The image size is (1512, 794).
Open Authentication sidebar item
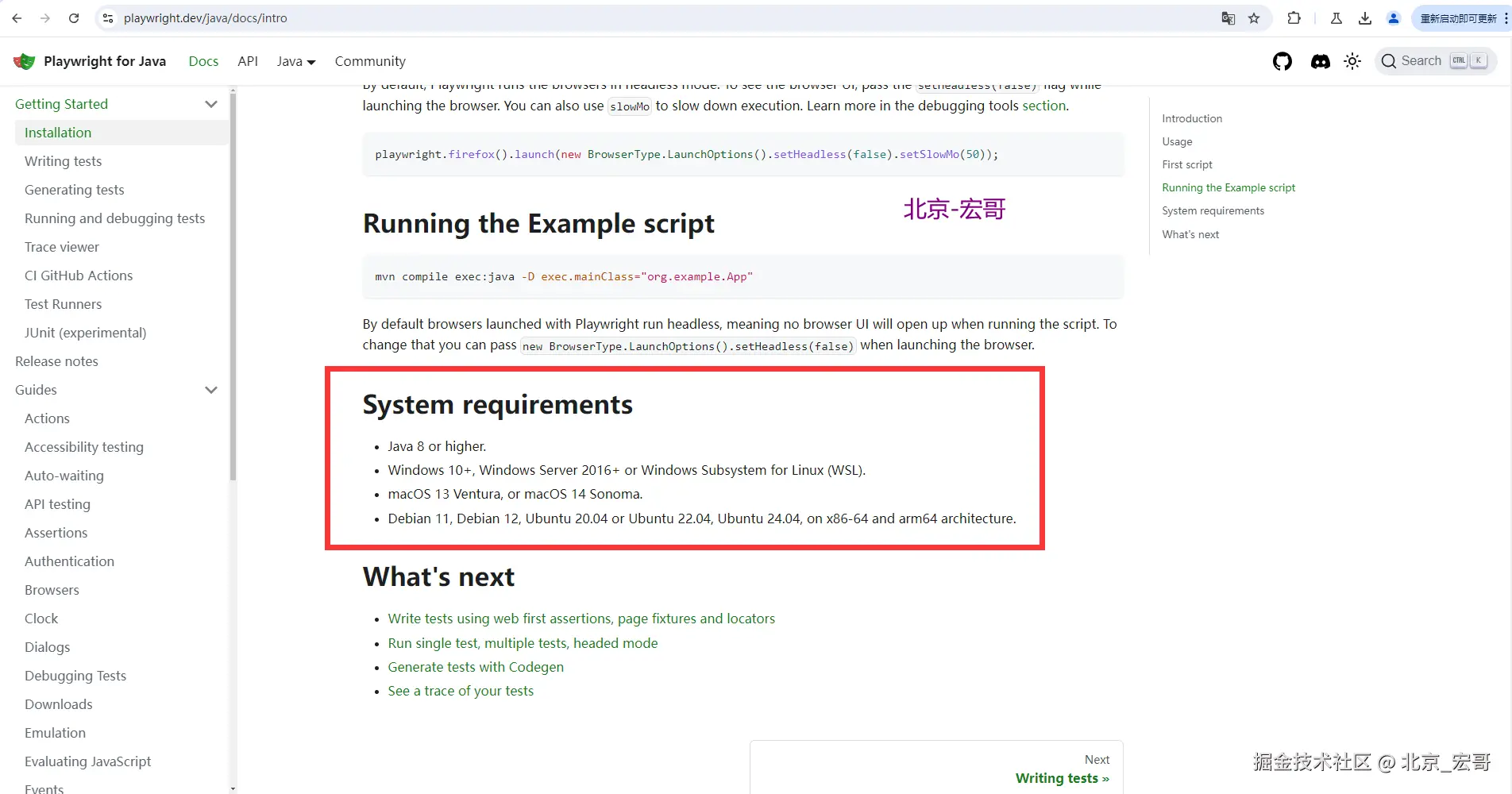pos(69,561)
